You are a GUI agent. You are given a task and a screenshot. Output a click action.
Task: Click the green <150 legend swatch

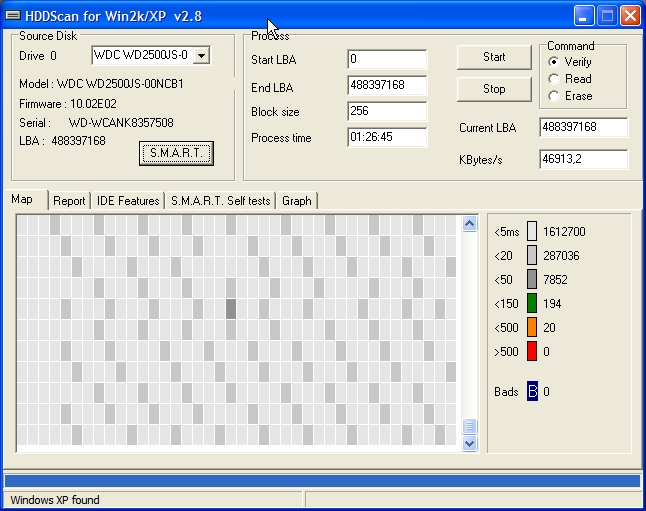point(532,303)
